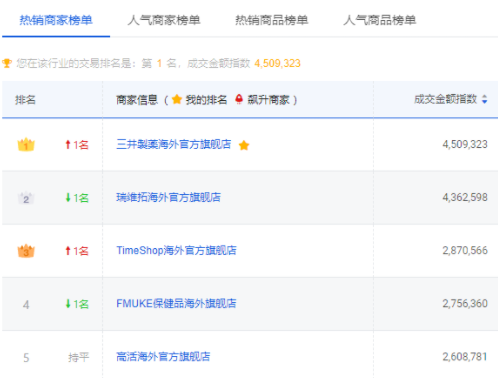Switch to the 人气商家榜单 tab
This screenshot has height=378, width=498.
pos(164,20)
